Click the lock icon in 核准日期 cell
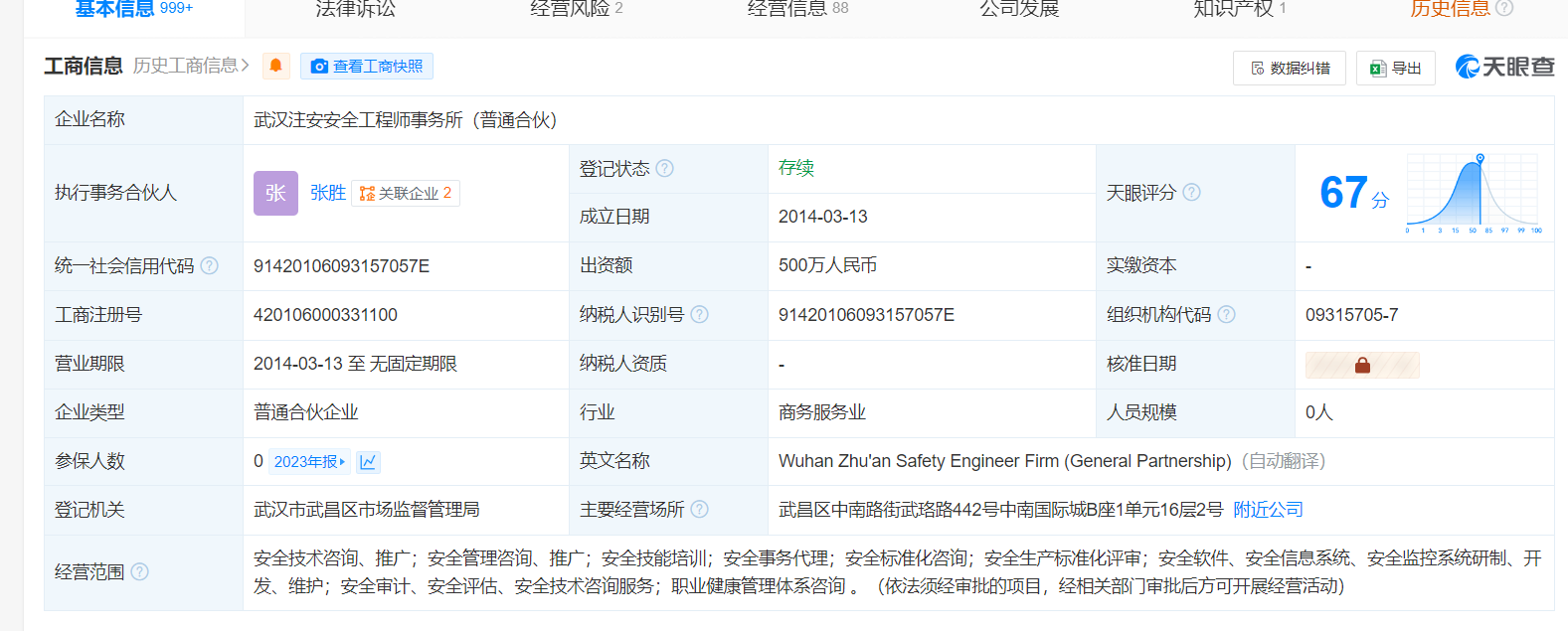This screenshot has width=1568, height=631. coord(1362,365)
